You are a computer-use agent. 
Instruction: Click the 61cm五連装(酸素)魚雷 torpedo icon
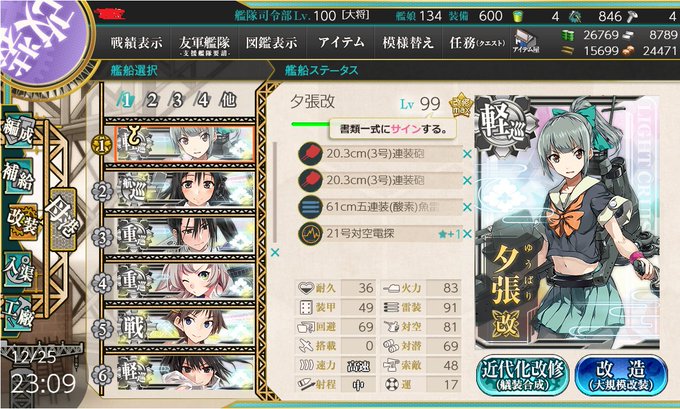point(310,207)
